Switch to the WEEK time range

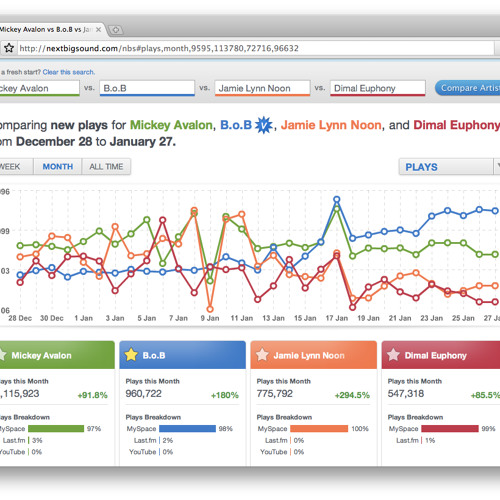tap(16, 167)
